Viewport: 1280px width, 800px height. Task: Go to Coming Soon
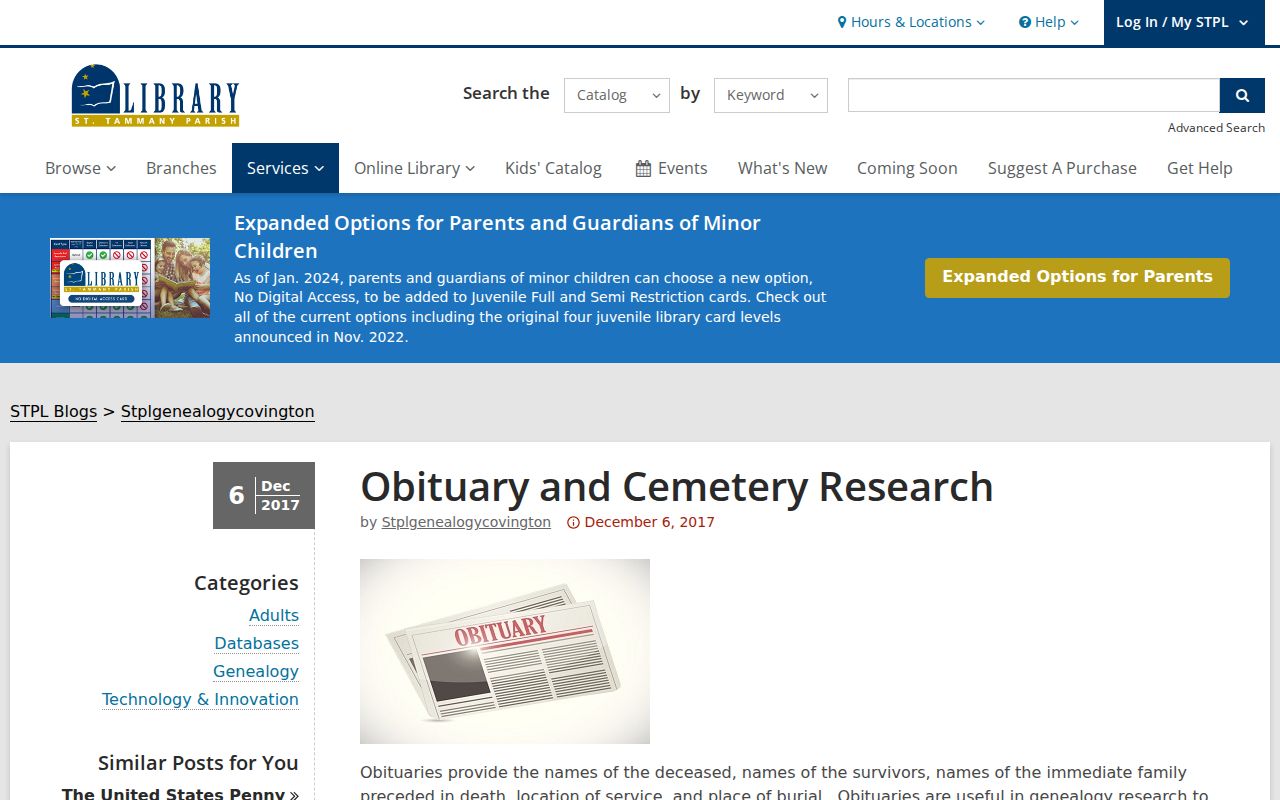tap(907, 168)
